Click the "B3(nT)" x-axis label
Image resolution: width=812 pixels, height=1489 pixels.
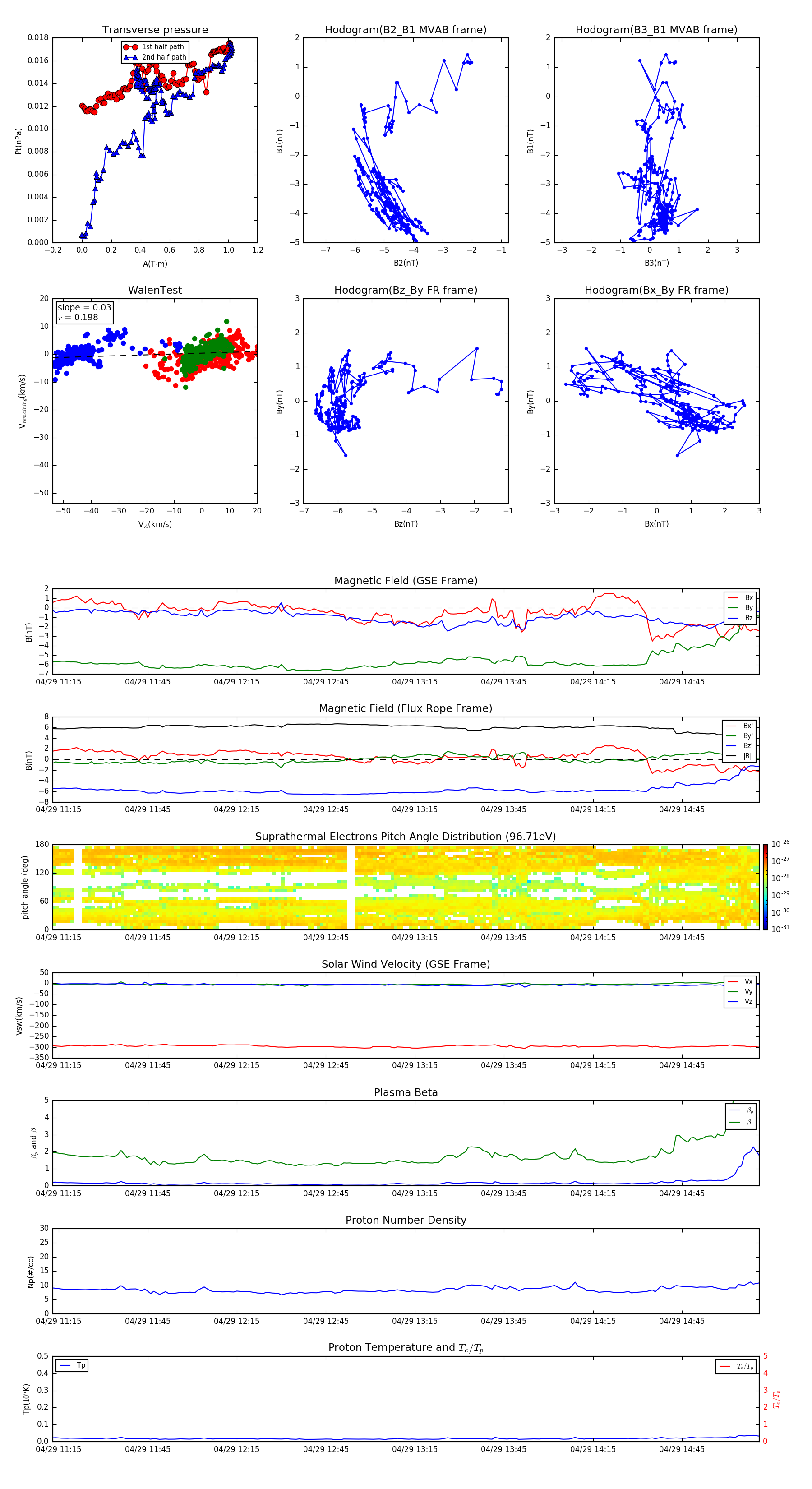click(x=656, y=263)
